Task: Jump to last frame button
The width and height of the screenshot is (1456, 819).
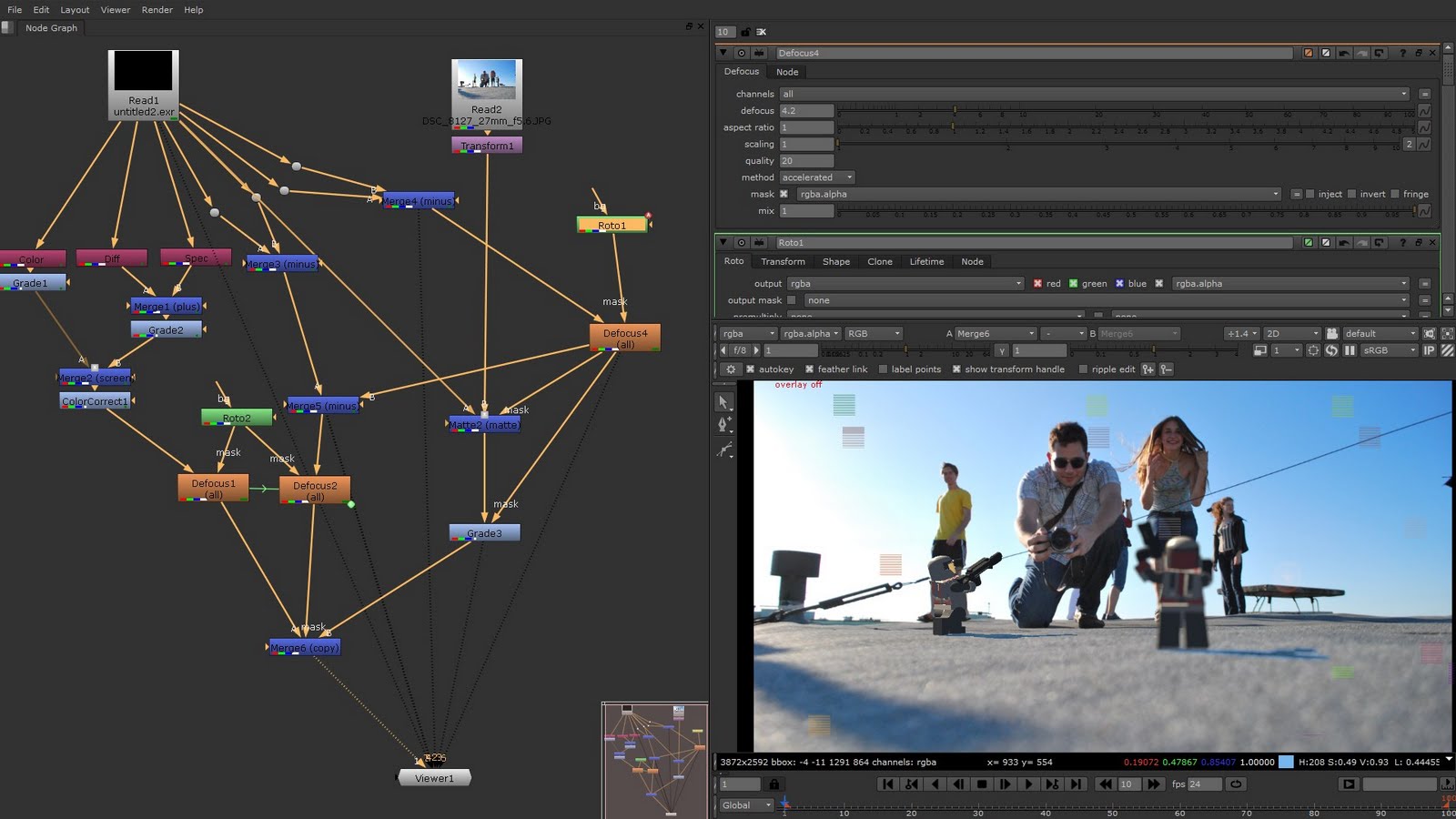Action: (x=1076, y=784)
